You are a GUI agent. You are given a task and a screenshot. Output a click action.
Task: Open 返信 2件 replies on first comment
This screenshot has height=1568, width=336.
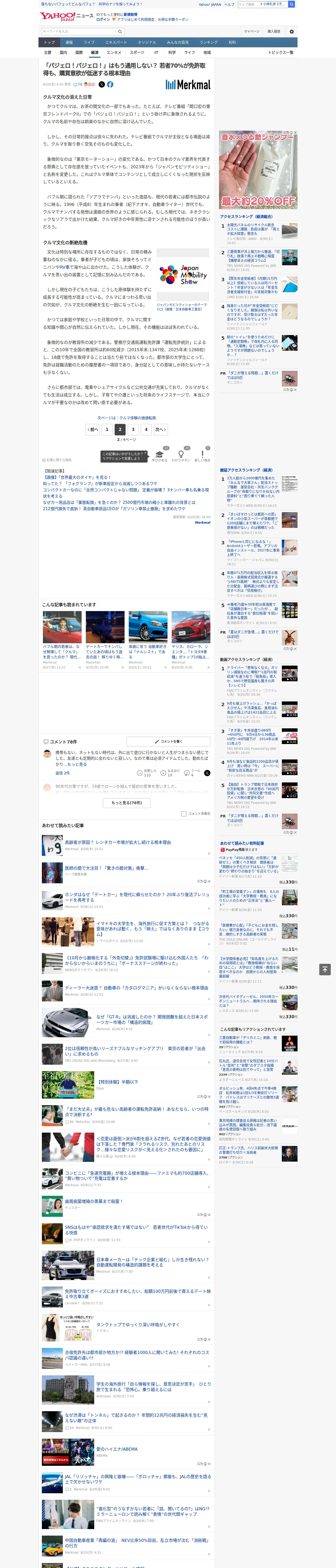pyautogui.click(x=63, y=773)
